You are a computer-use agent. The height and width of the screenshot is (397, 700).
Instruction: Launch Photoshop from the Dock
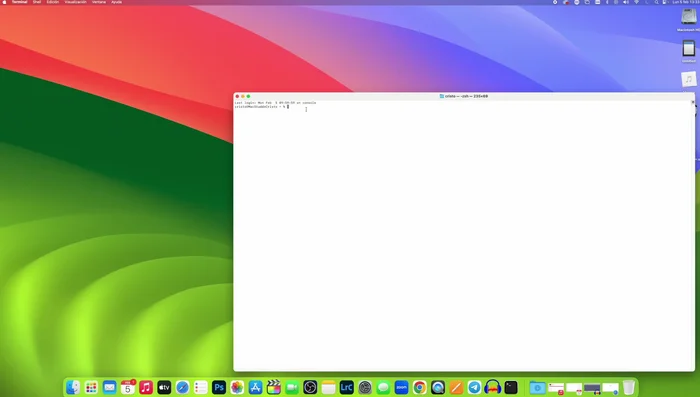(x=219, y=387)
